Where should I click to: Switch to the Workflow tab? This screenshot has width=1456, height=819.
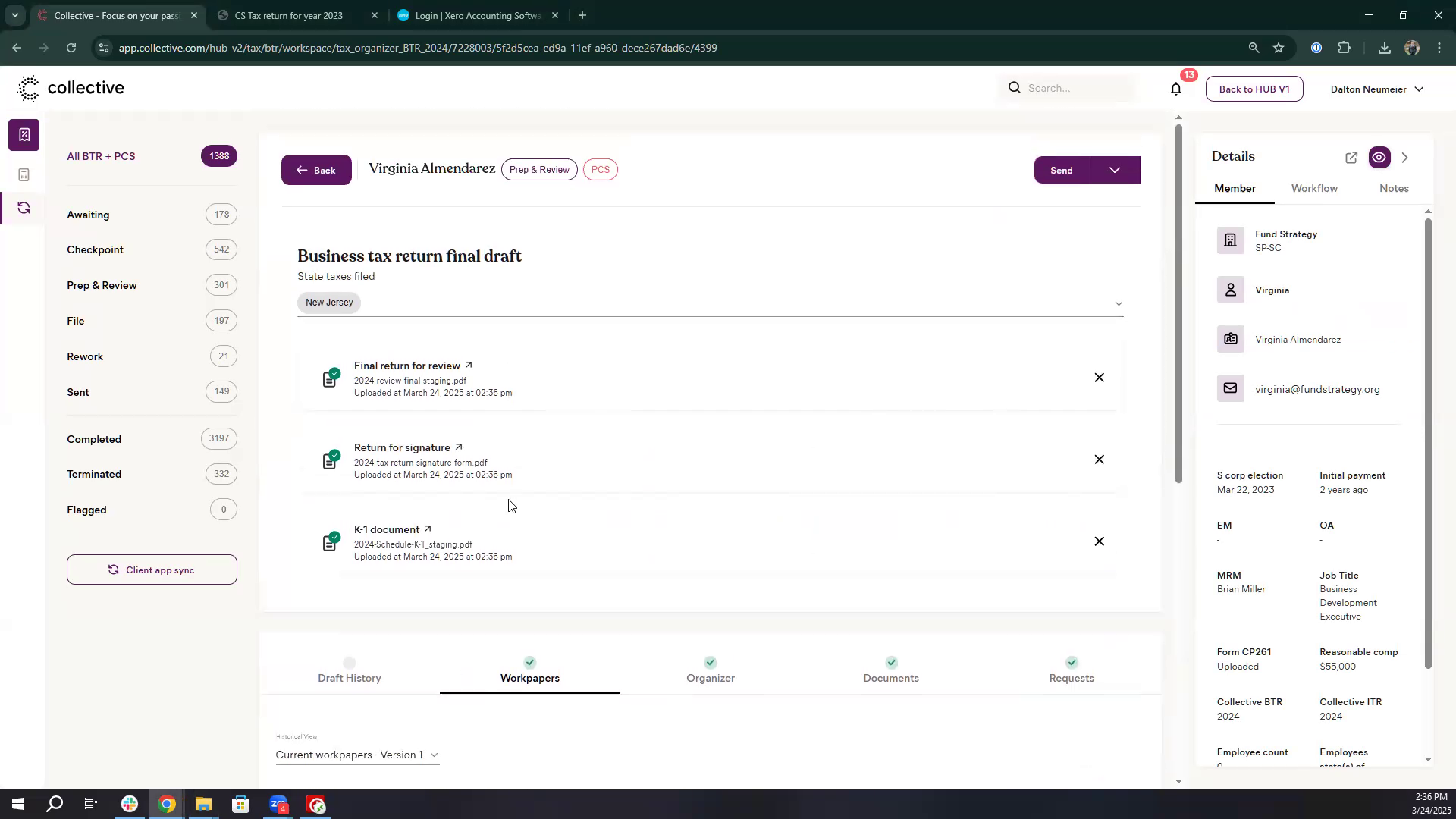click(1314, 188)
